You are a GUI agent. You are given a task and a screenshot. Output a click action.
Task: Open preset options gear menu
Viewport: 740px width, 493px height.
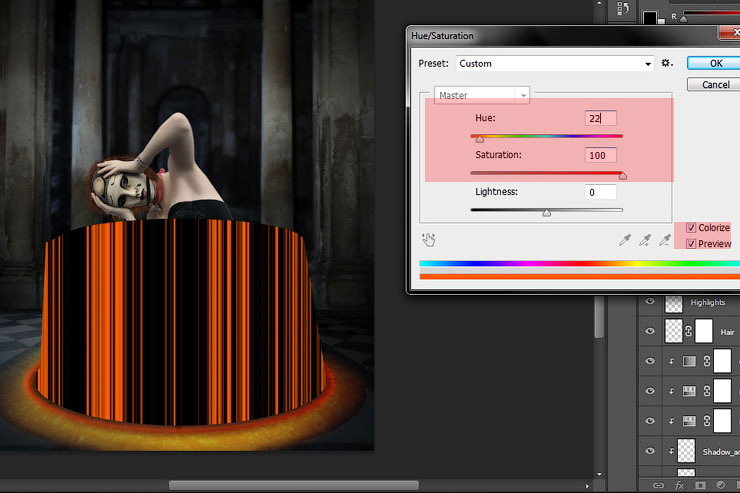click(667, 63)
